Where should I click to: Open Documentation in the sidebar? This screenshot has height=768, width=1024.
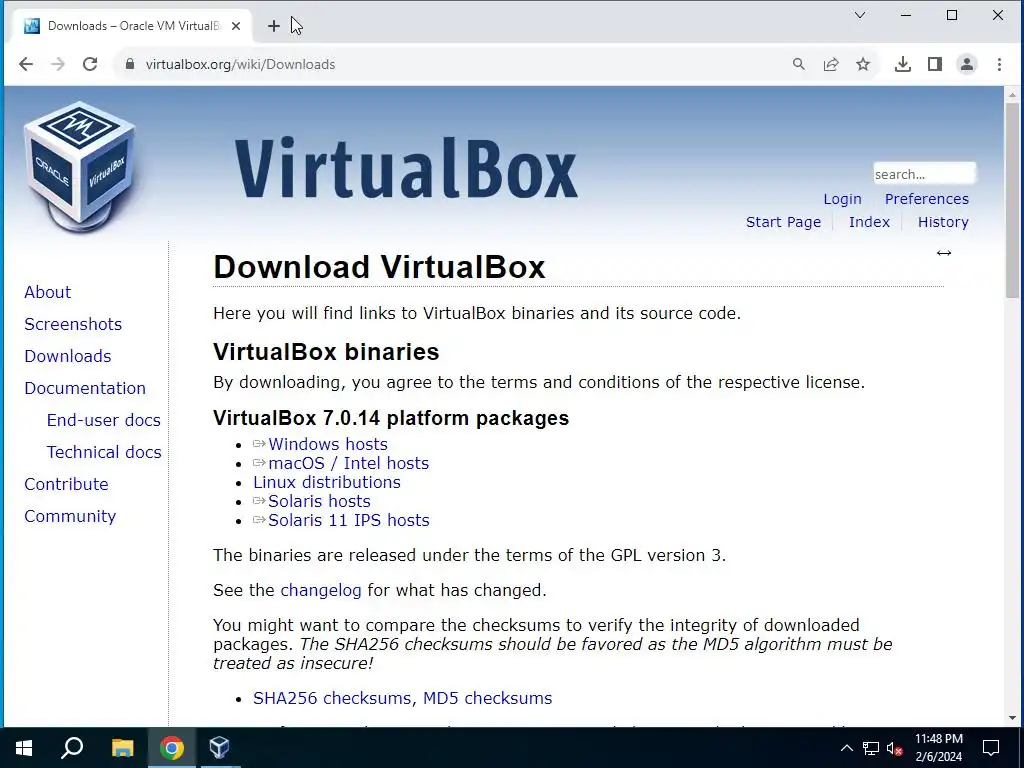point(85,388)
